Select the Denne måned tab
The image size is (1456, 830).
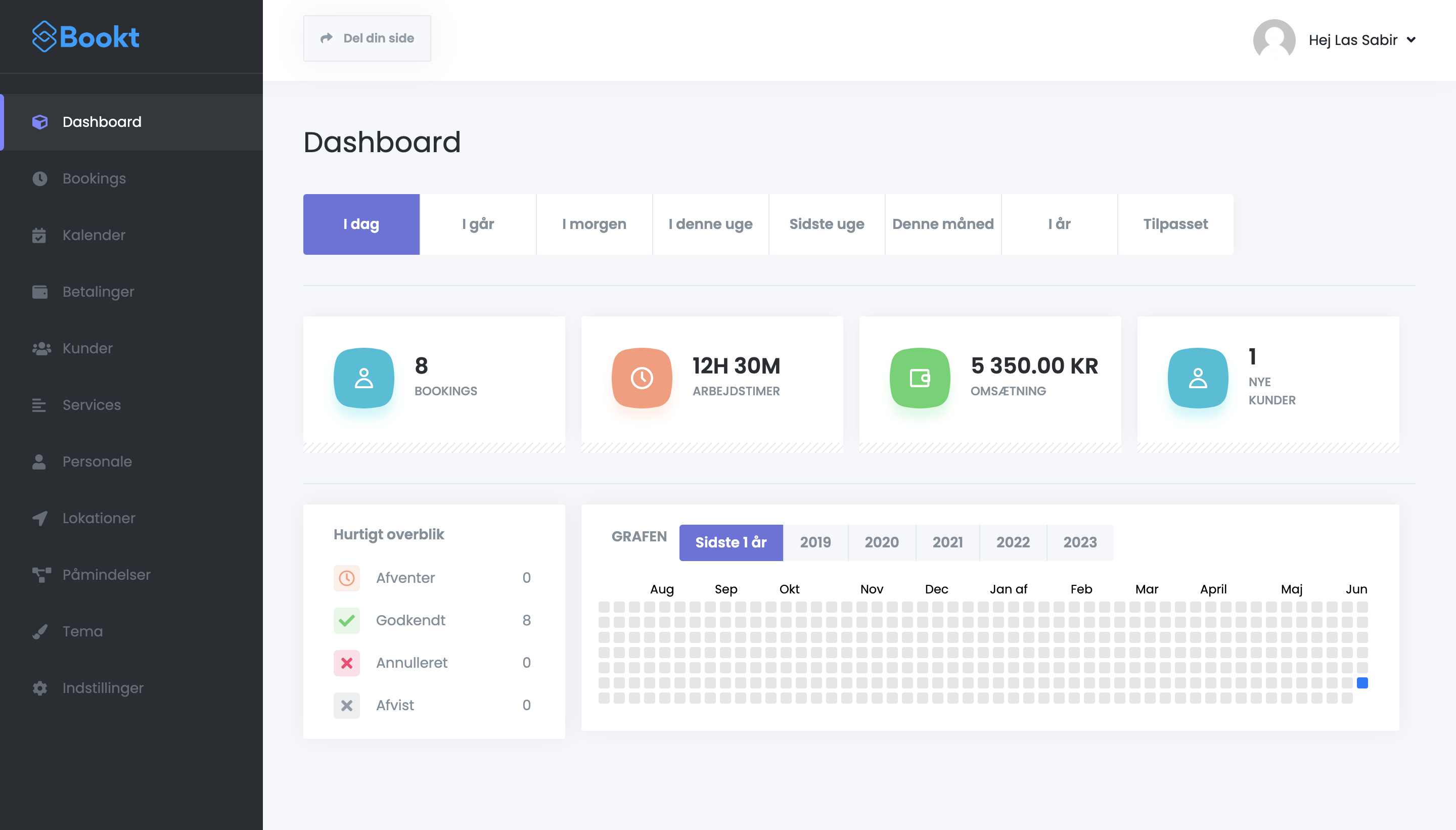[942, 224]
